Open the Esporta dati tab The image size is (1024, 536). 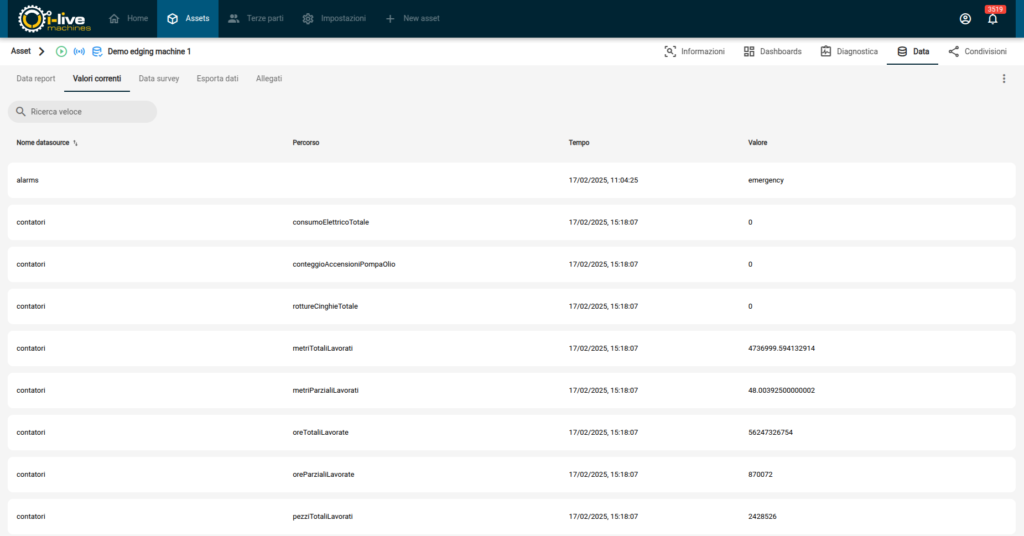click(217, 78)
